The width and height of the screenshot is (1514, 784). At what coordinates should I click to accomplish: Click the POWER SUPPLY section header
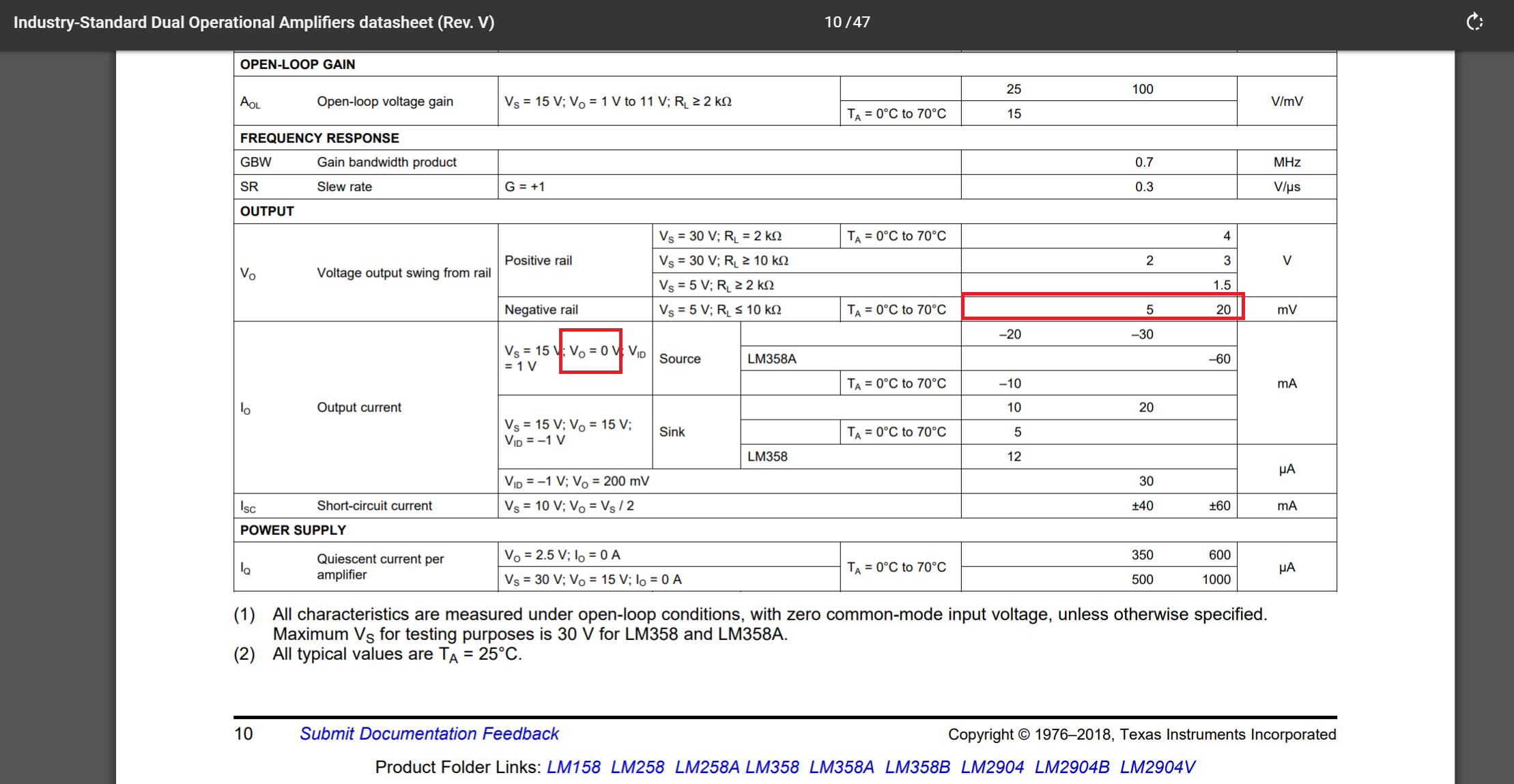coord(293,530)
